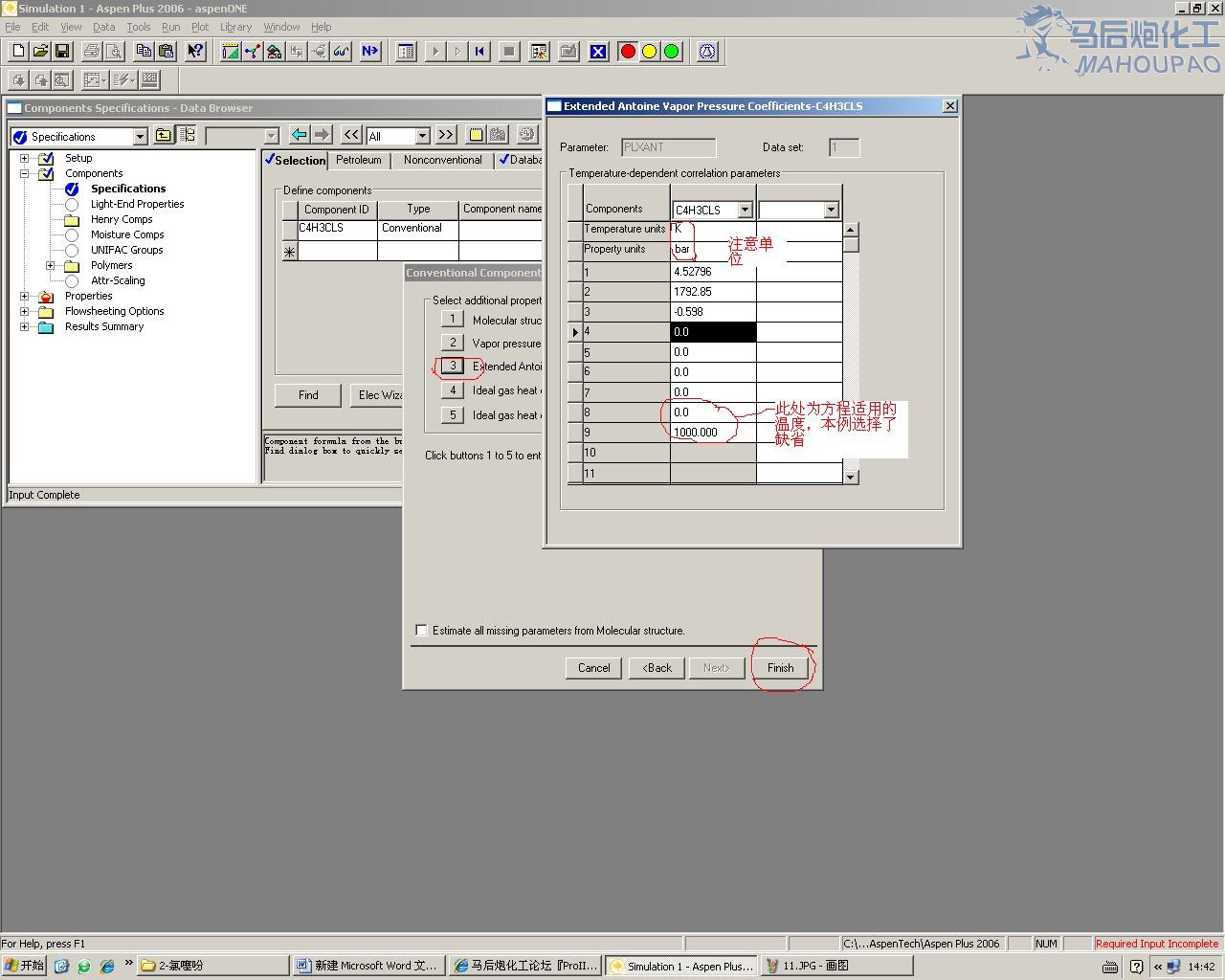Click button 4 Ideal gas heat
This screenshot has height=980, width=1225.
453,390
